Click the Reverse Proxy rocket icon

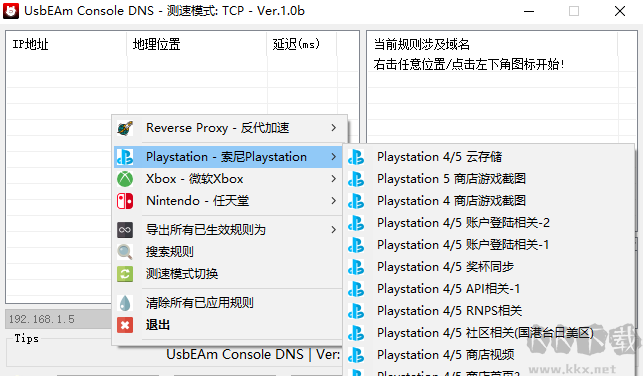[x=125, y=128]
